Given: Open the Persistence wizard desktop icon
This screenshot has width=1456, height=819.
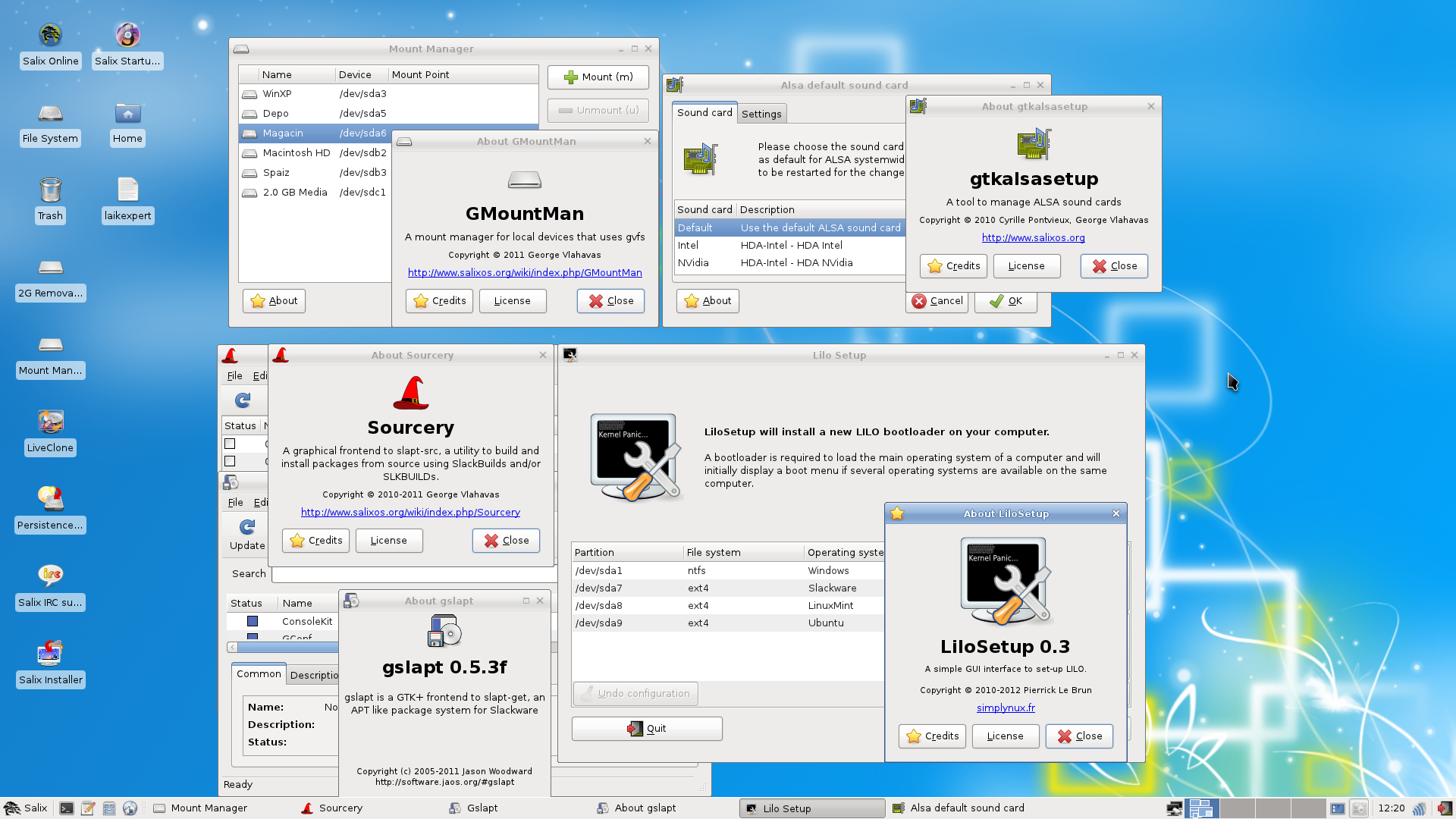Looking at the screenshot, I should click(50, 499).
